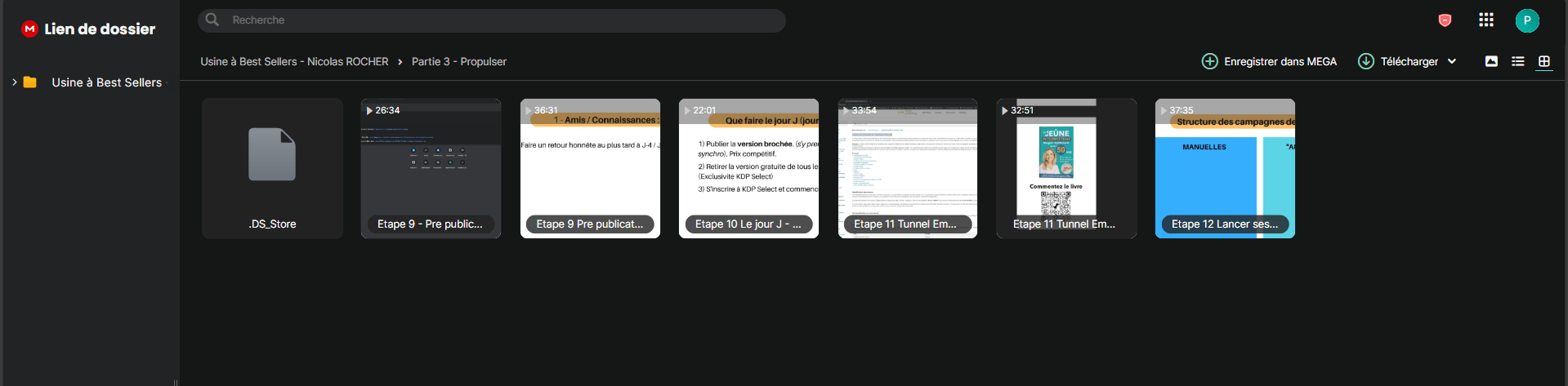Open the Télécharger dropdown chevron
1568x386 pixels.
coord(1452,61)
